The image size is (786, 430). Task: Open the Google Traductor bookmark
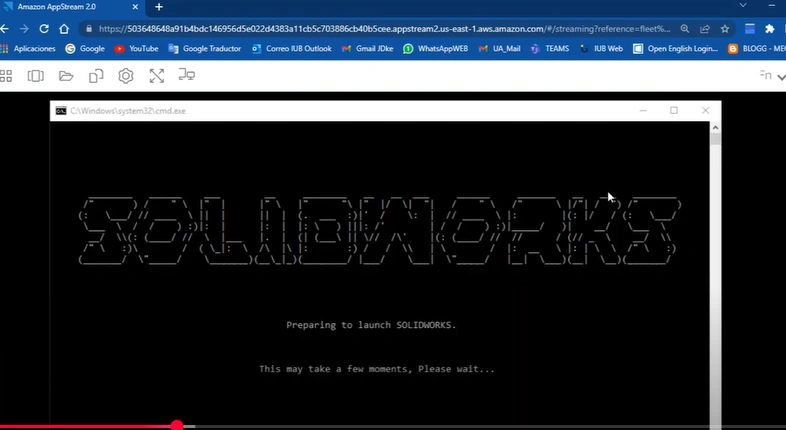(x=205, y=49)
